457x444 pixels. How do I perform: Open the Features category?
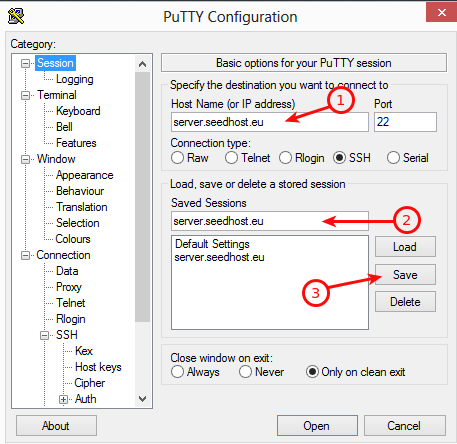(x=76, y=143)
